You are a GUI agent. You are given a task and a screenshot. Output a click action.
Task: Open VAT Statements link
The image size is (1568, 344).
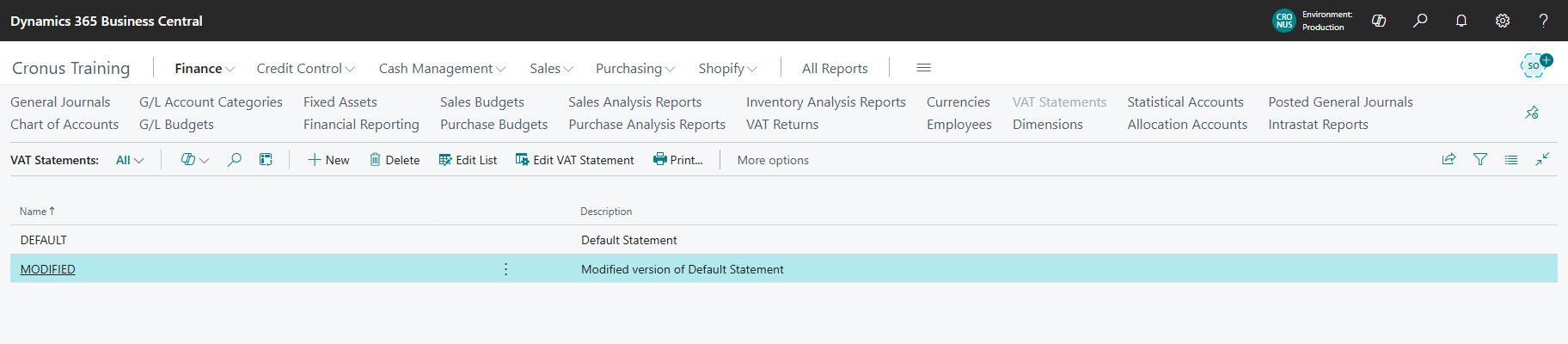[1059, 101]
